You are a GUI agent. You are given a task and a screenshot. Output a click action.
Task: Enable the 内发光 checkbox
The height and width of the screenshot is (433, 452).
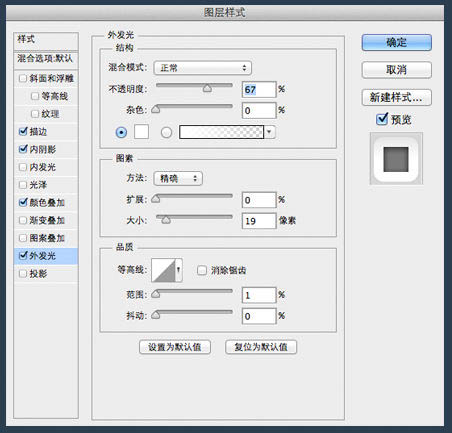click(x=23, y=167)
